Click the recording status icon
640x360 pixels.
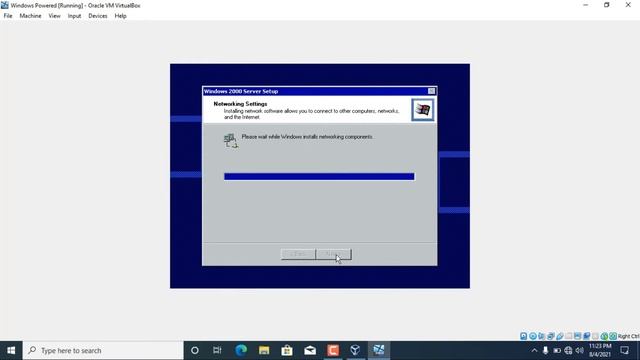[587, 336]
